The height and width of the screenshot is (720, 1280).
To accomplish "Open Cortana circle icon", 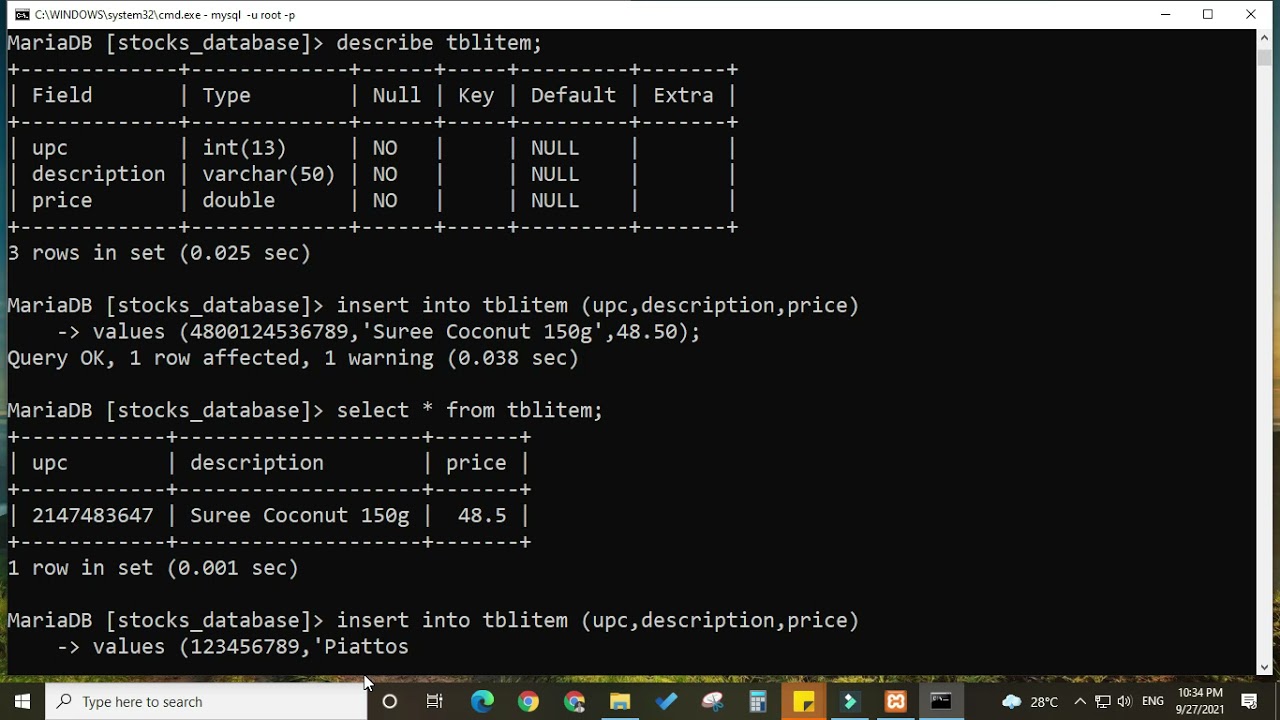I will click(390, 701).
